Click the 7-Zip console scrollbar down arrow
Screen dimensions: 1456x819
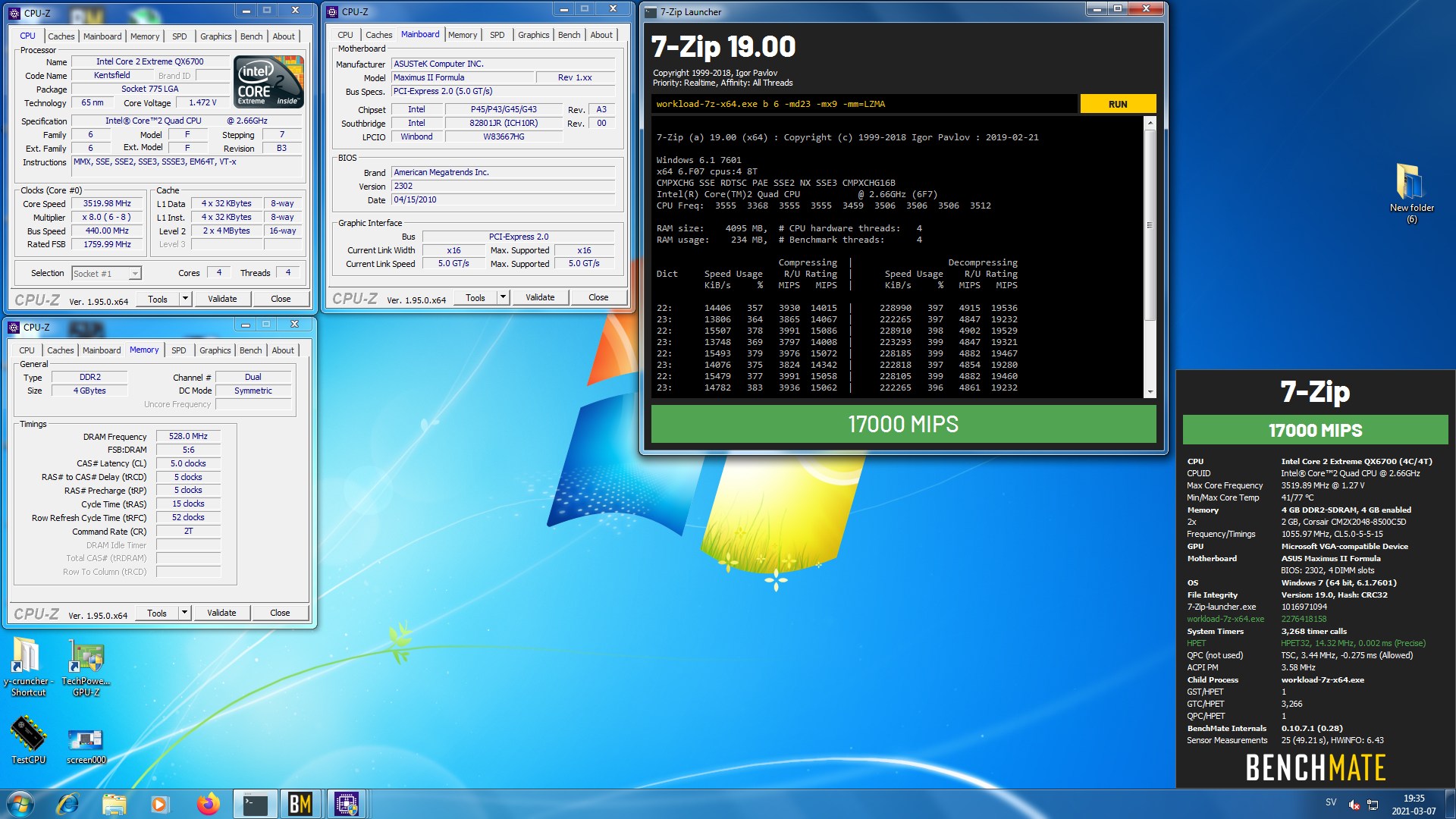click(1150, 392)
